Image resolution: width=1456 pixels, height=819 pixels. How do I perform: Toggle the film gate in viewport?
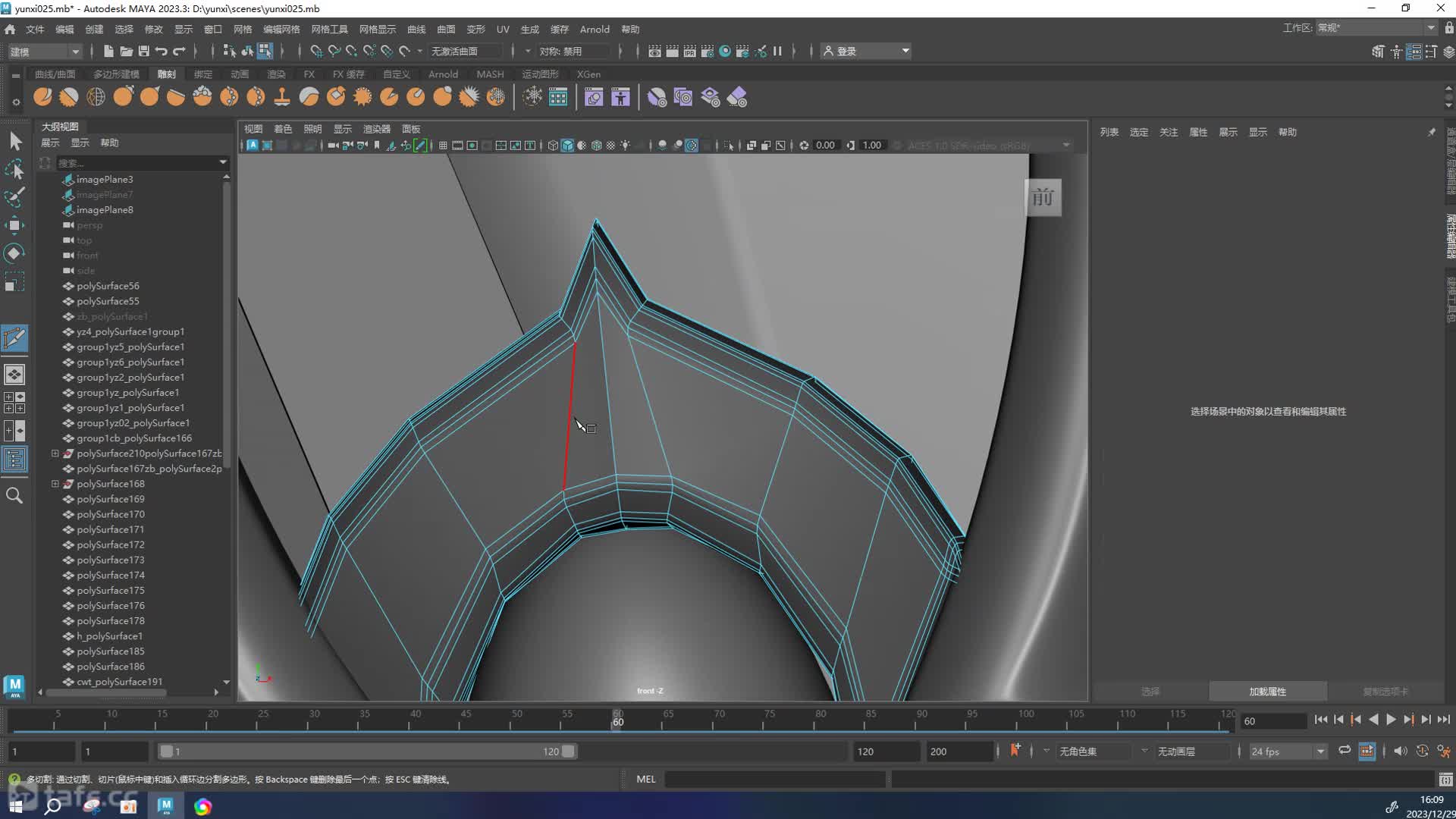point(457,146)
